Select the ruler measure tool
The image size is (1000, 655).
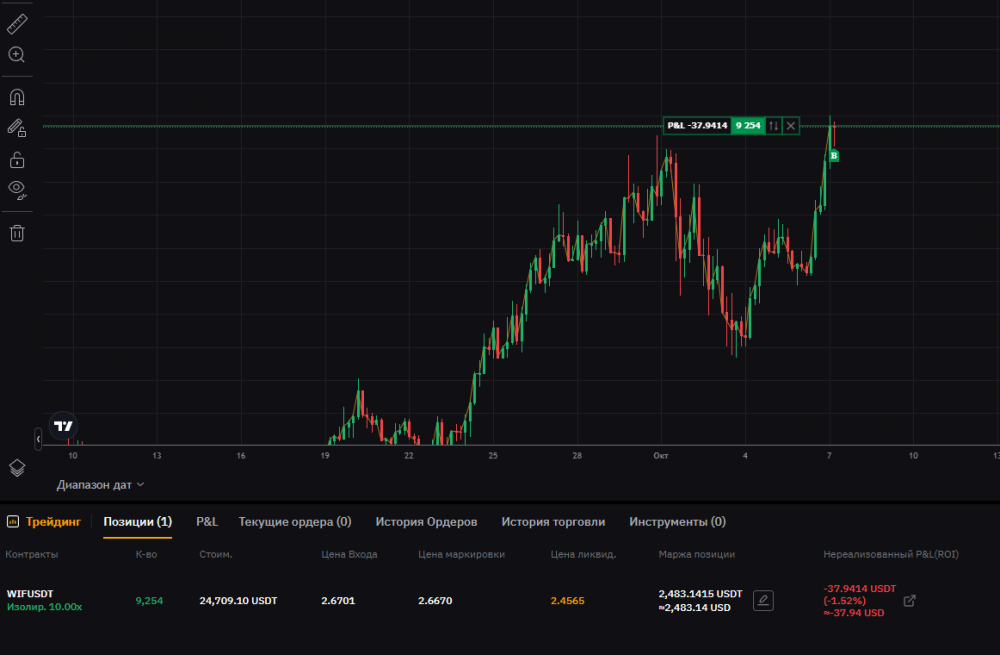tap(17, 24)
